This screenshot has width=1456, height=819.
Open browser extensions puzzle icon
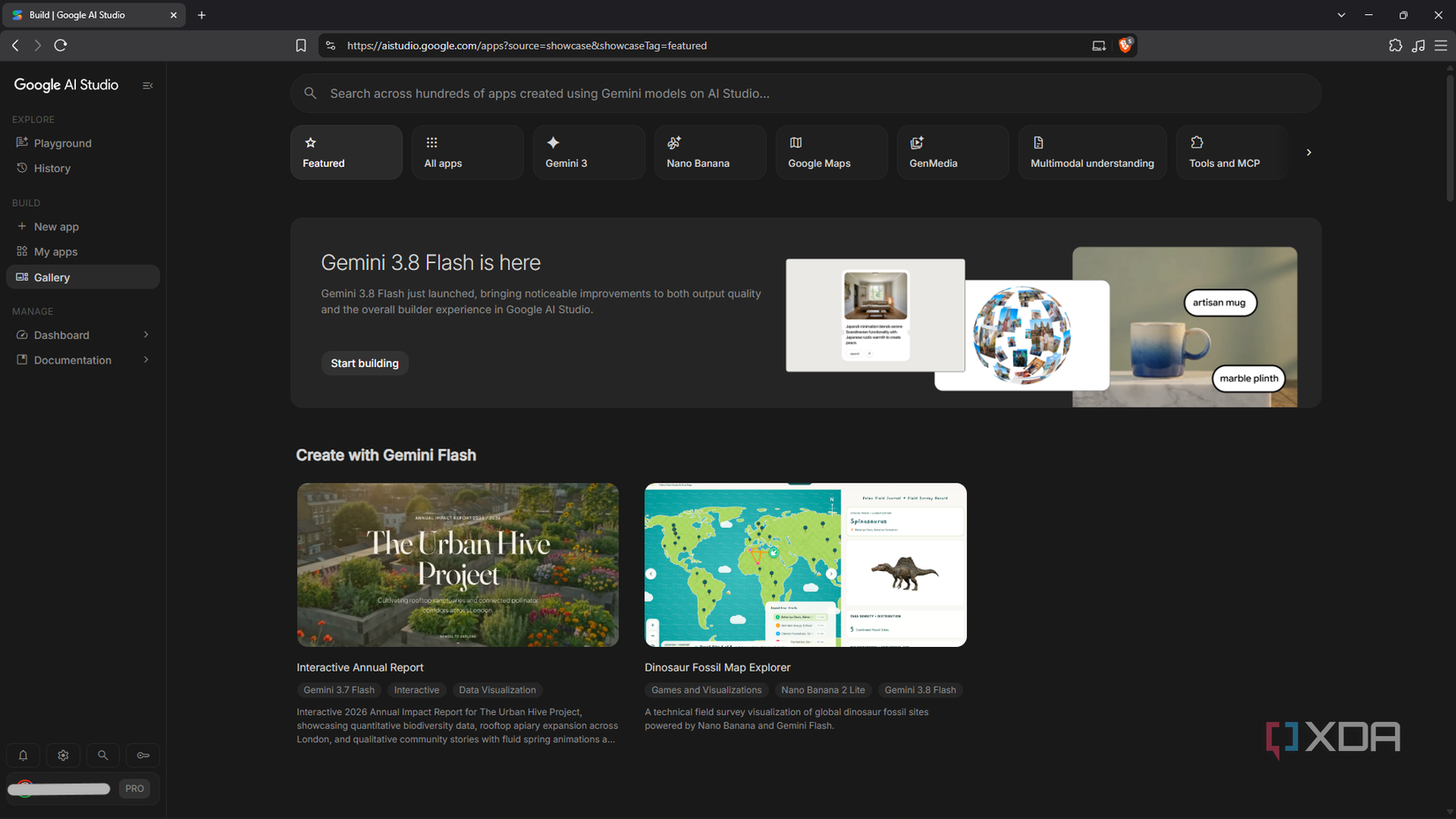1395,45
